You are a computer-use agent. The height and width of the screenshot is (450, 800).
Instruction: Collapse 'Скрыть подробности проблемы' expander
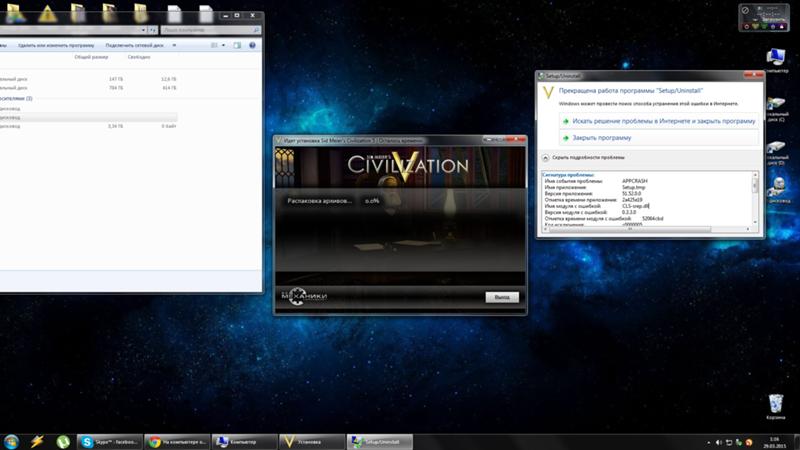(x=583, y=158)
